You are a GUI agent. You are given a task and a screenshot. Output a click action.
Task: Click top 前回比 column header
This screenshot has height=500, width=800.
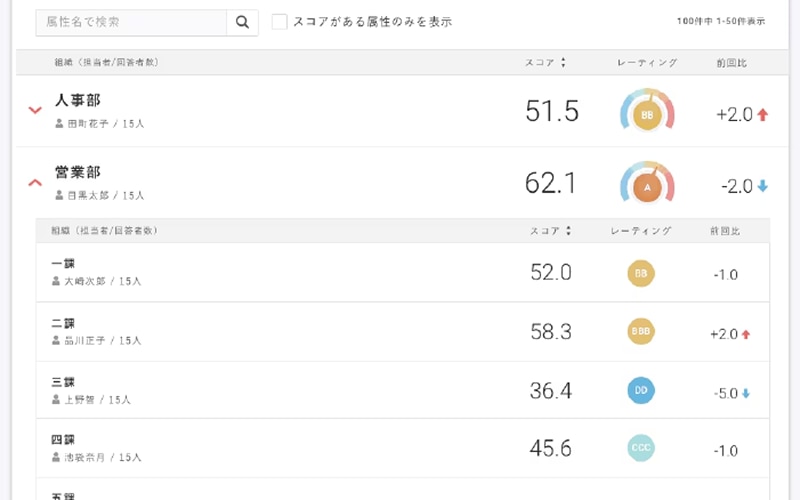[x=732, y=63]
